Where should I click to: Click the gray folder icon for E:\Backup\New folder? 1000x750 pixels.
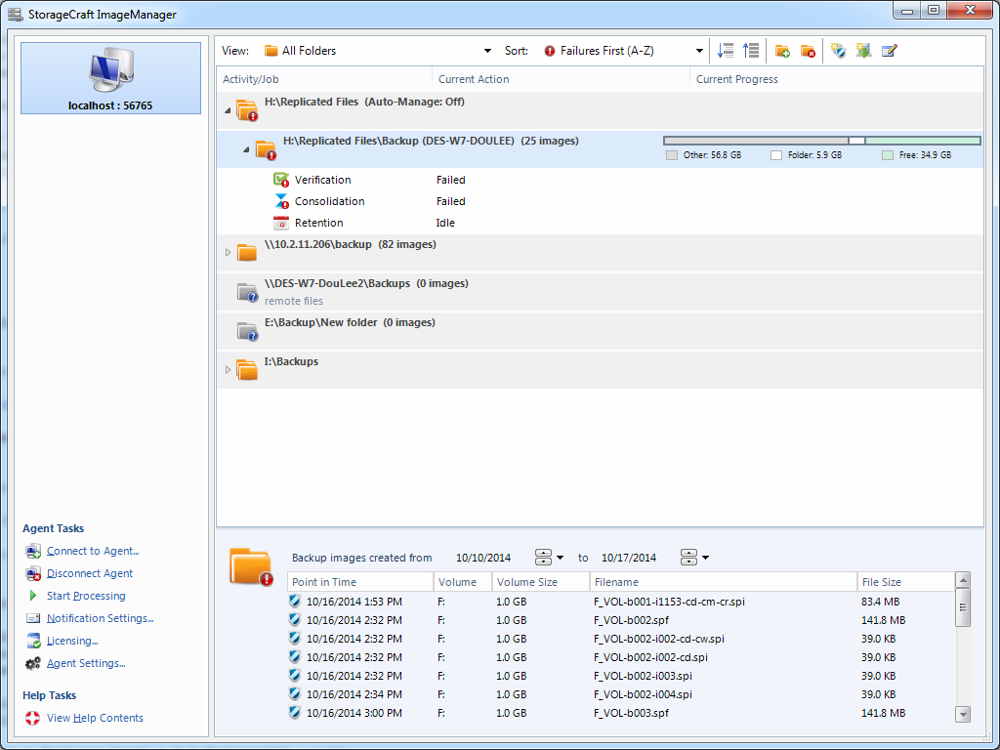[247, 332]
